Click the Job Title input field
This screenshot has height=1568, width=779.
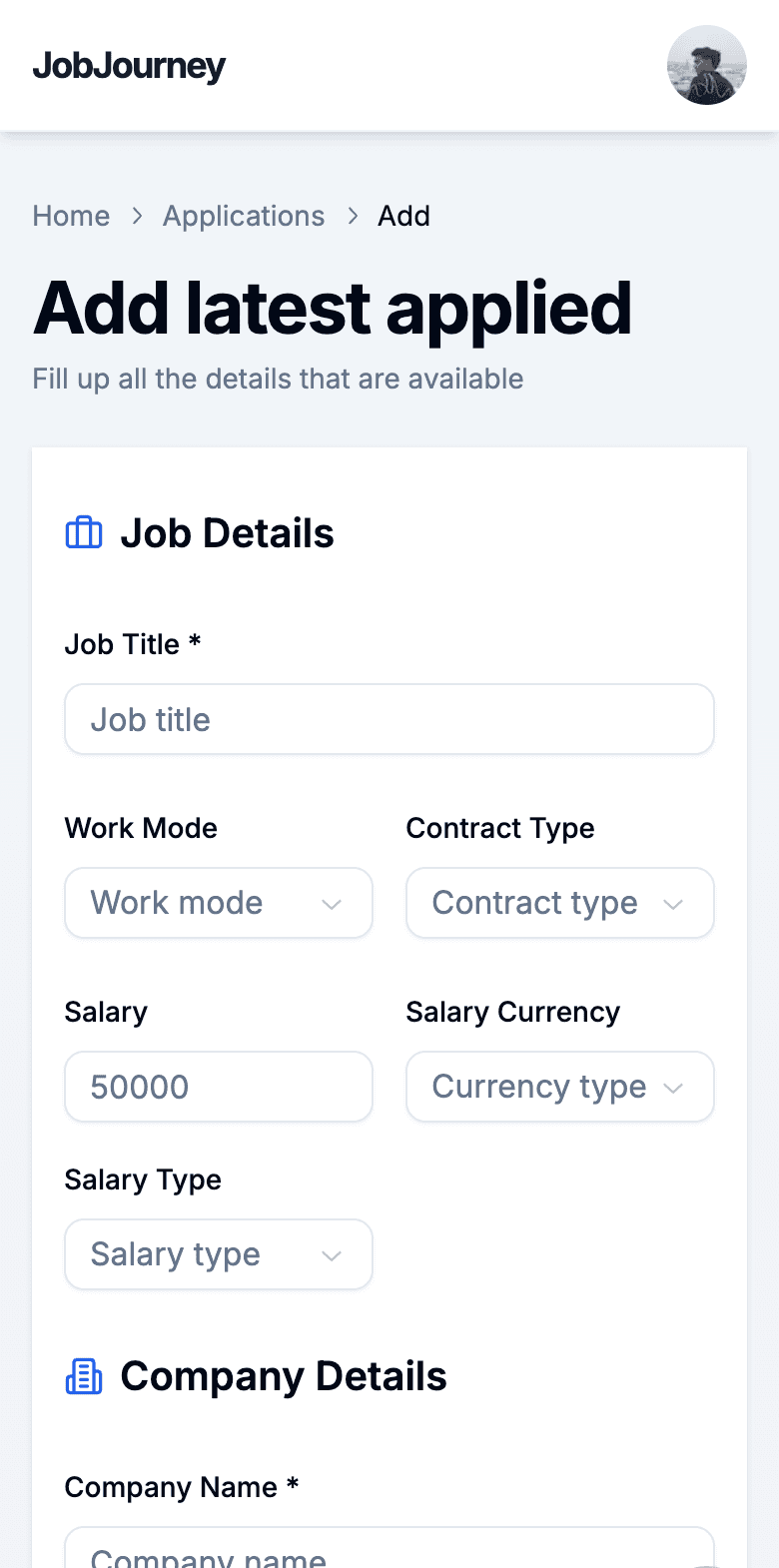[389, 719]
